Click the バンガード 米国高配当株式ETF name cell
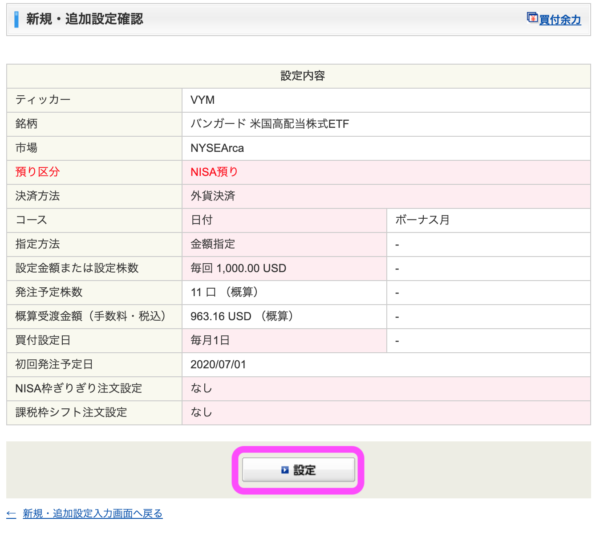 pyautogui.click(x=386, y=124)
